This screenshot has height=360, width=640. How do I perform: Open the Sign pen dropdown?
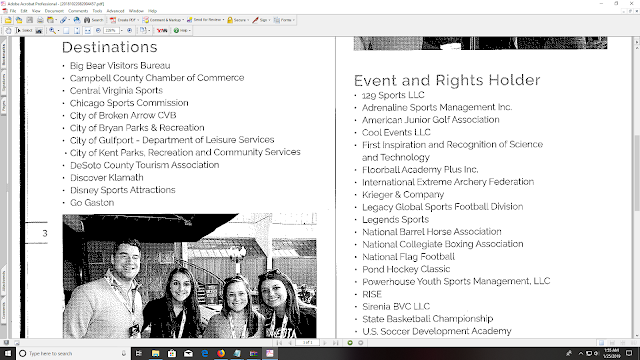[x=261, y=20]
